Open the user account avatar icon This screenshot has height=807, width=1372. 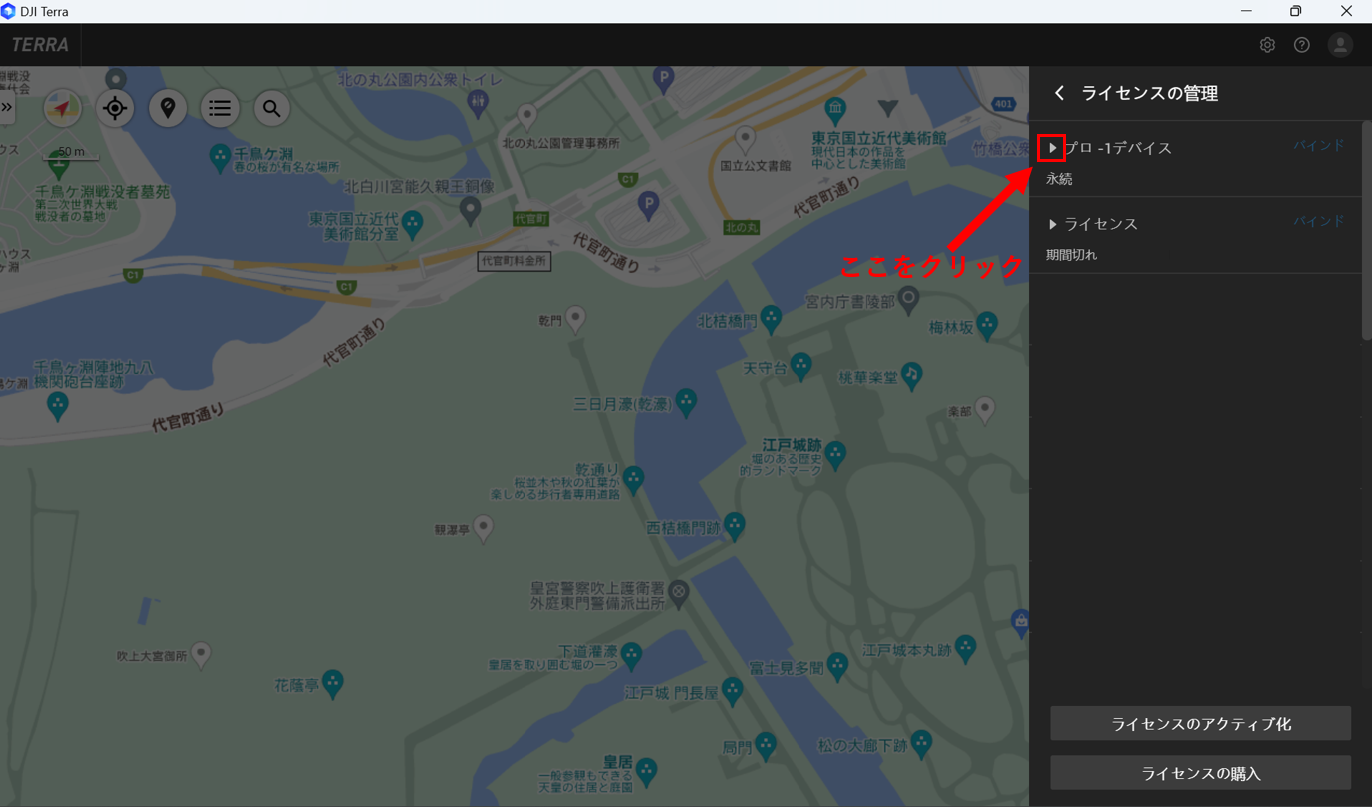(x=1340, y=45)
